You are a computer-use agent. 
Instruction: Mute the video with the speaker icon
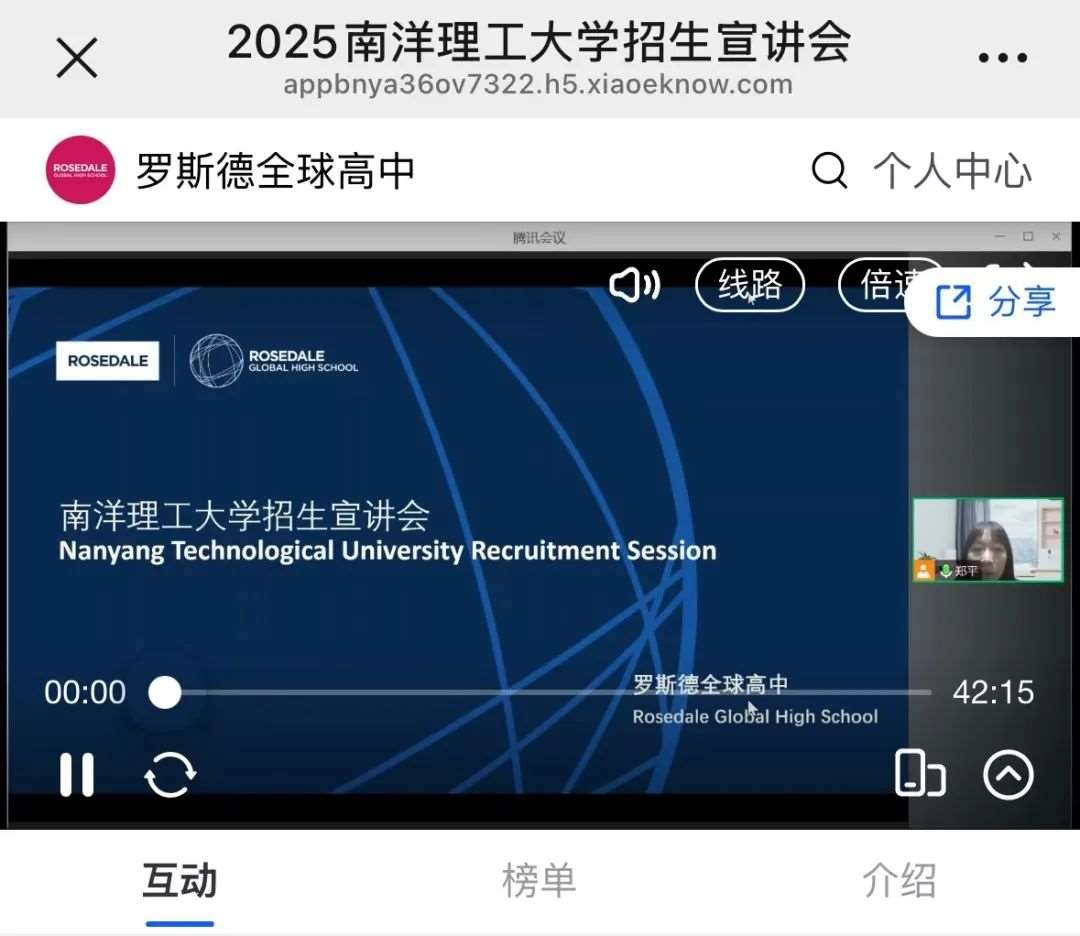(x=634, y=285)
